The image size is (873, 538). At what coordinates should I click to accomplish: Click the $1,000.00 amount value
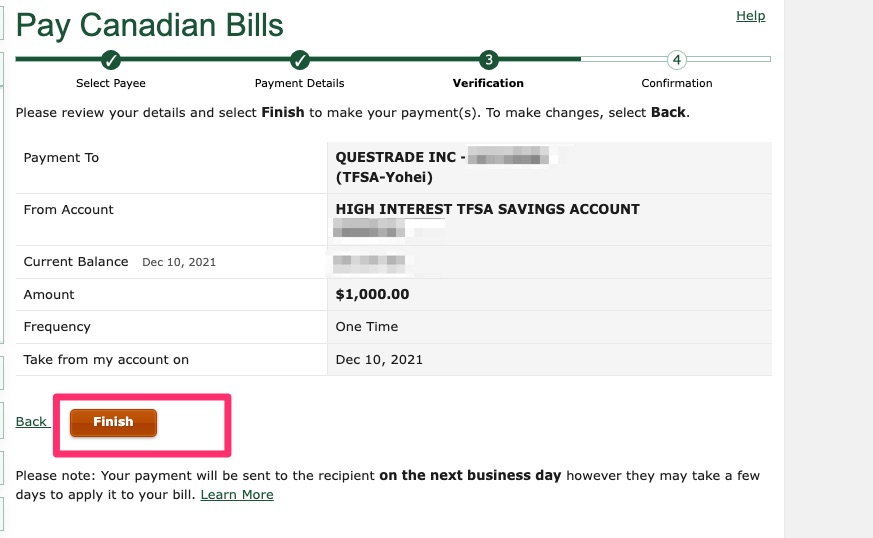click(x=372, y=294)
